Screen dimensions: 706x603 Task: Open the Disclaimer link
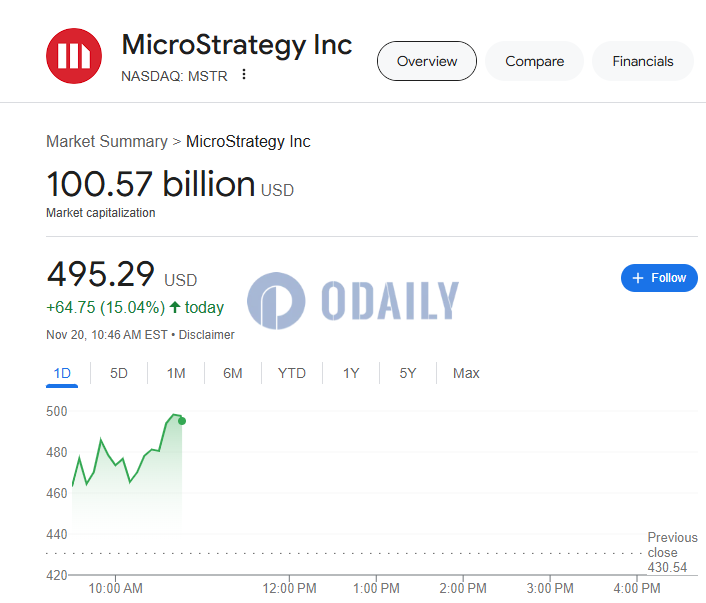[x=206, y=335]
